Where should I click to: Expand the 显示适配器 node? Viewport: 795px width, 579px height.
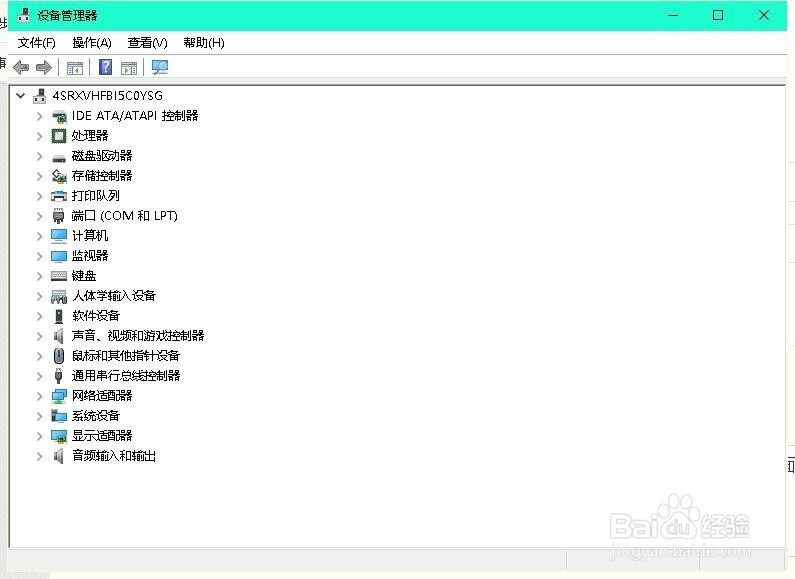[x=40, y=436]
